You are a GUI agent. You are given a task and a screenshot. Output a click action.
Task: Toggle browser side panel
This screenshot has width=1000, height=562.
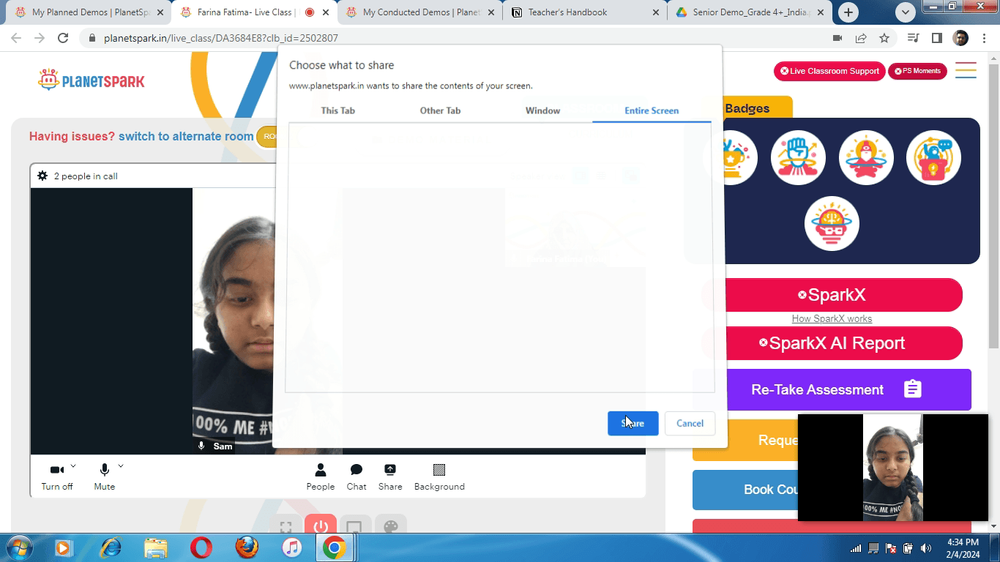coord(936,38)
